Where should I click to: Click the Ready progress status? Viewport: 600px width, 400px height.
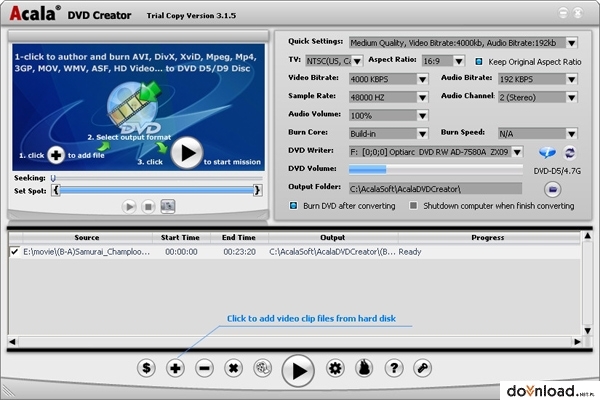[410, 252]
